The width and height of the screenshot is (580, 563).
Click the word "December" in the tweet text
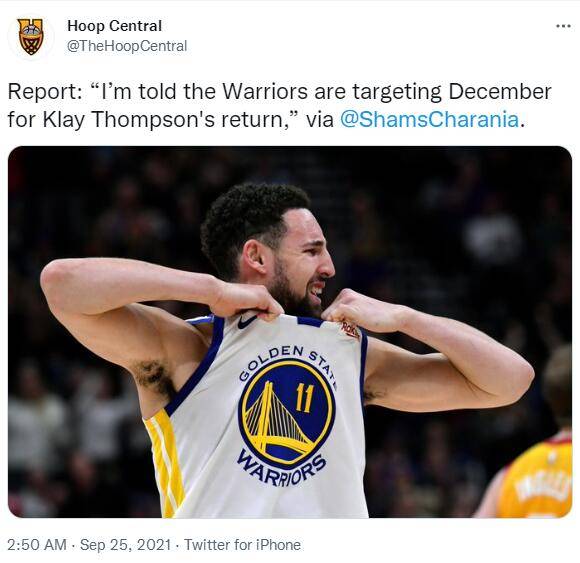tap(500, 91)
